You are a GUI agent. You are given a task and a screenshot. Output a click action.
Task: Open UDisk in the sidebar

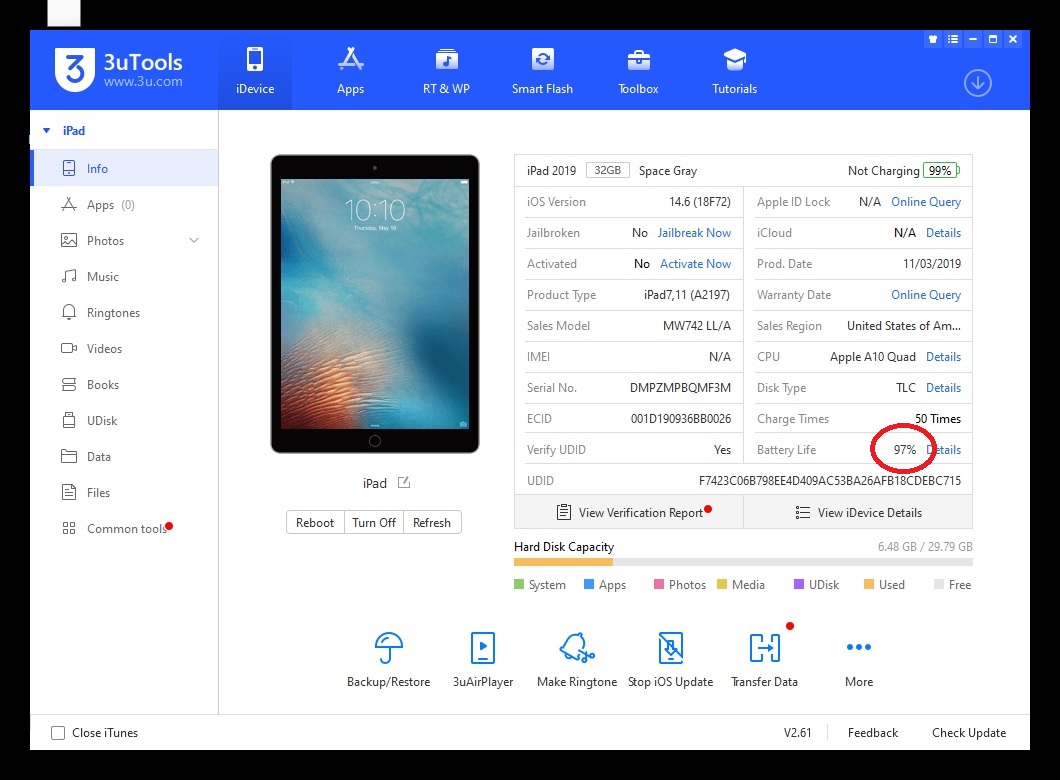[124, 420]
